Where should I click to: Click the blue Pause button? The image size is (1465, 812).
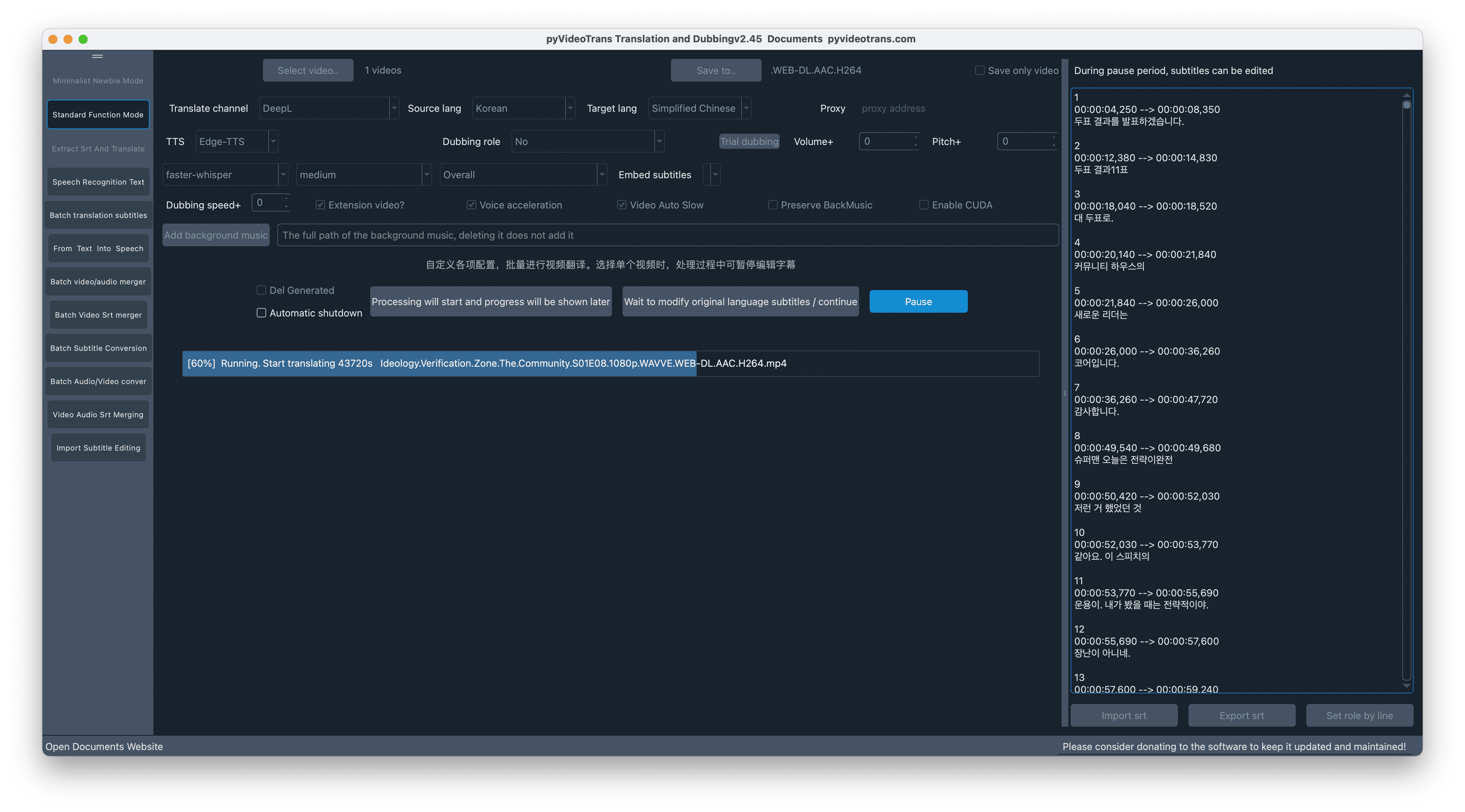tap(918, 301)
